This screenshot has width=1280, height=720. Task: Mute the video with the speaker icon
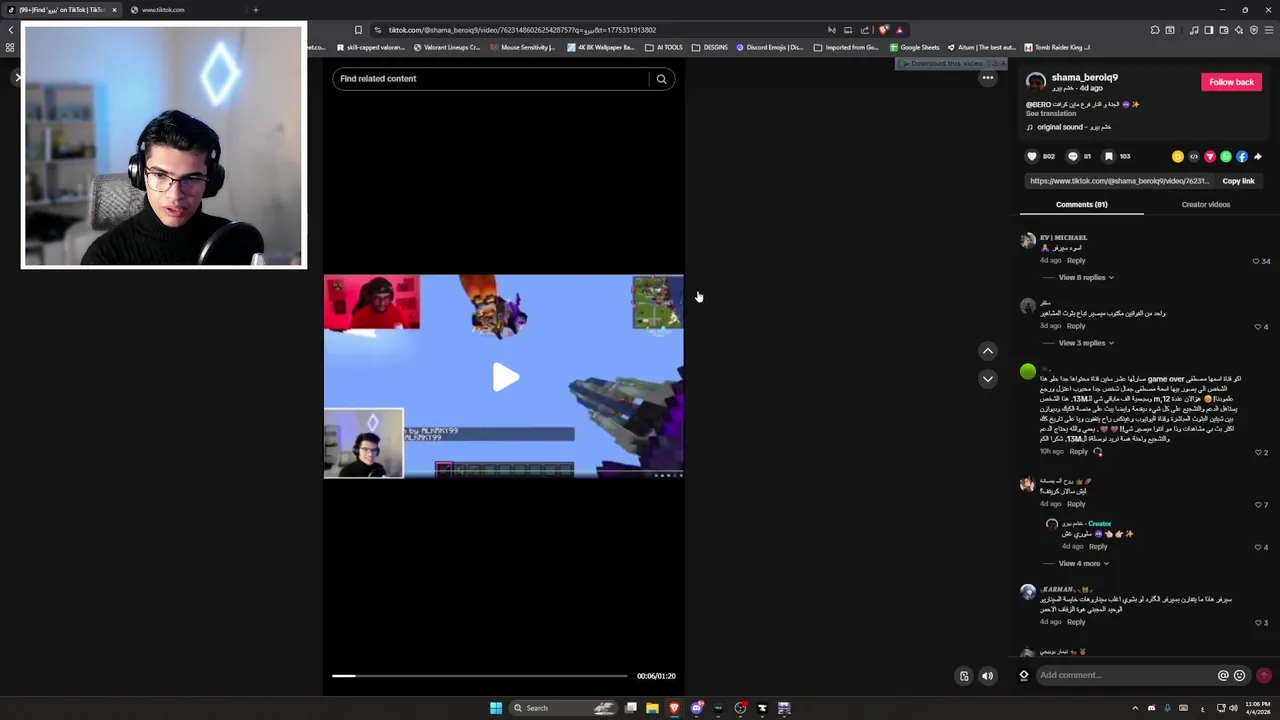coord(987,676)
